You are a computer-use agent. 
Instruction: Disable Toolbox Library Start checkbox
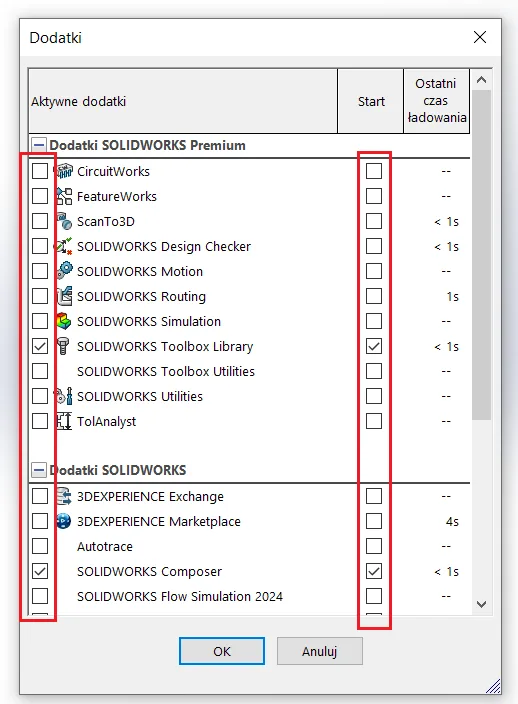[374, 347]
